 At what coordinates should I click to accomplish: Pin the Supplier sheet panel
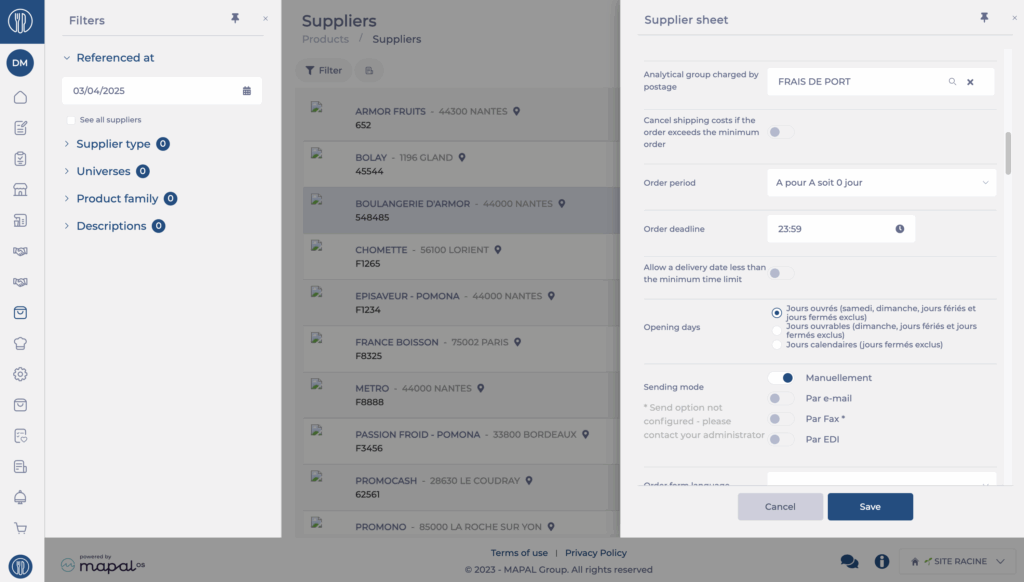[984, 19]
